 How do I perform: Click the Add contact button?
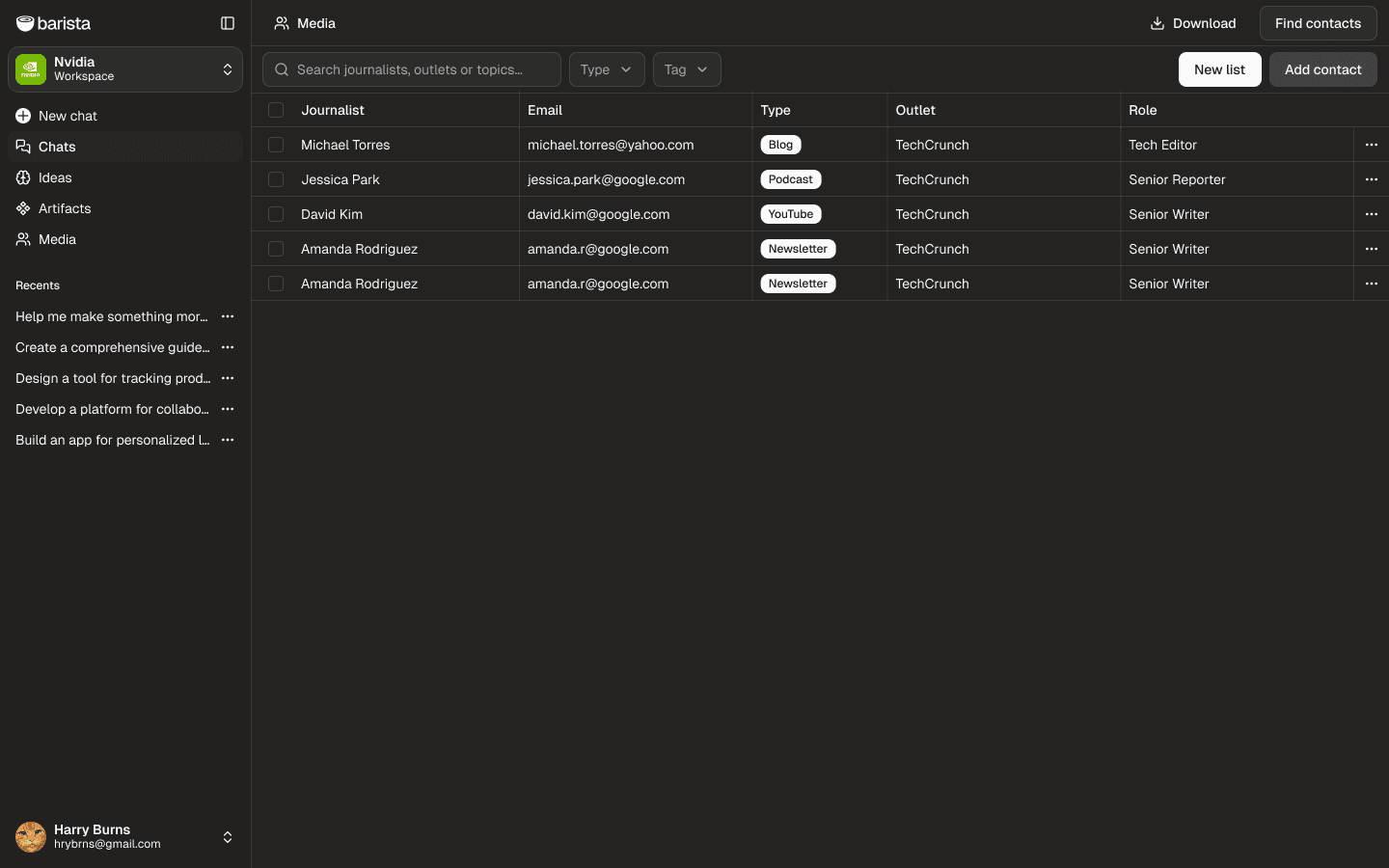pos(1322,69)
